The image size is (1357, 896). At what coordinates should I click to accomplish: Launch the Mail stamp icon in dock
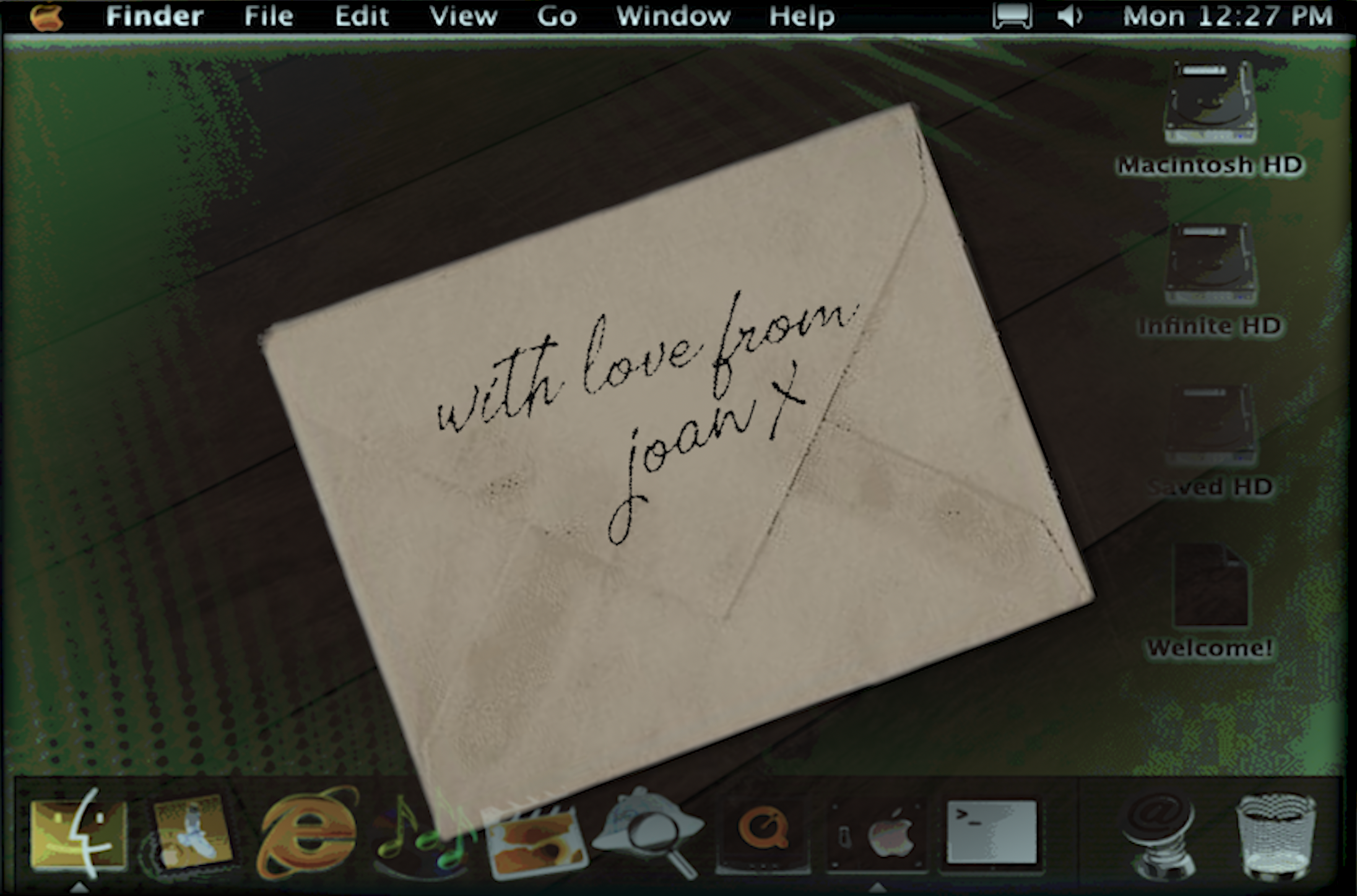coord(192,832)
